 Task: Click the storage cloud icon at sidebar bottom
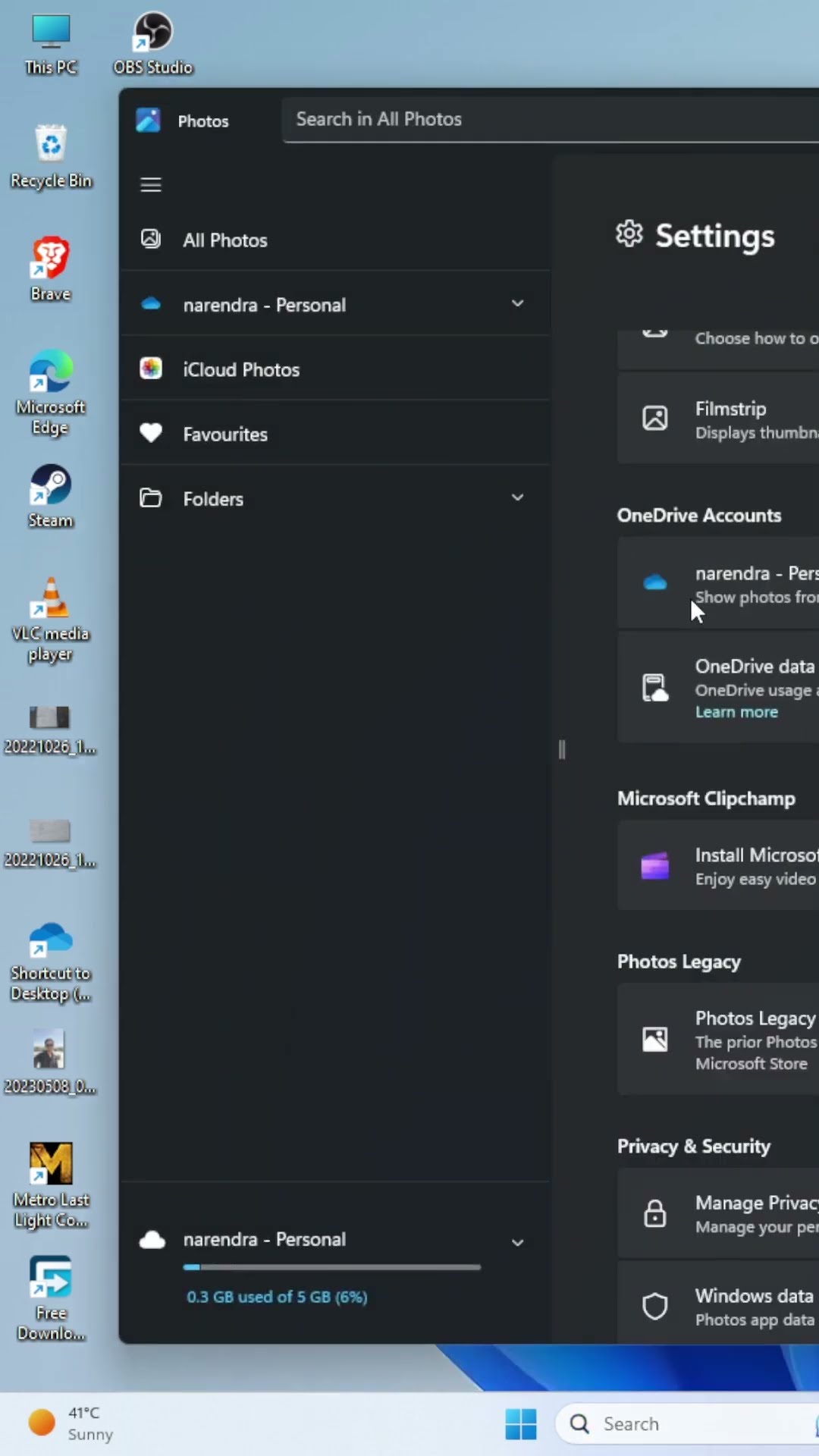152,1240
